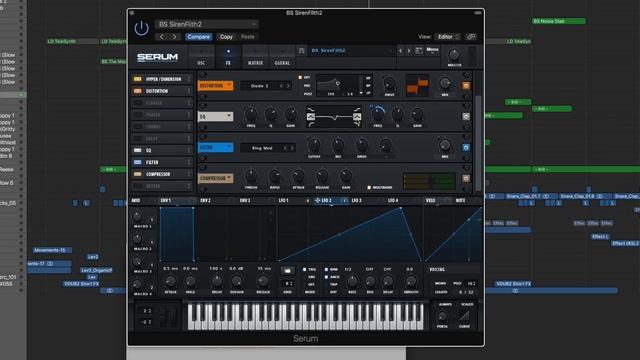
Task: Click the Macro 1 knob
Action: point(137,216)
